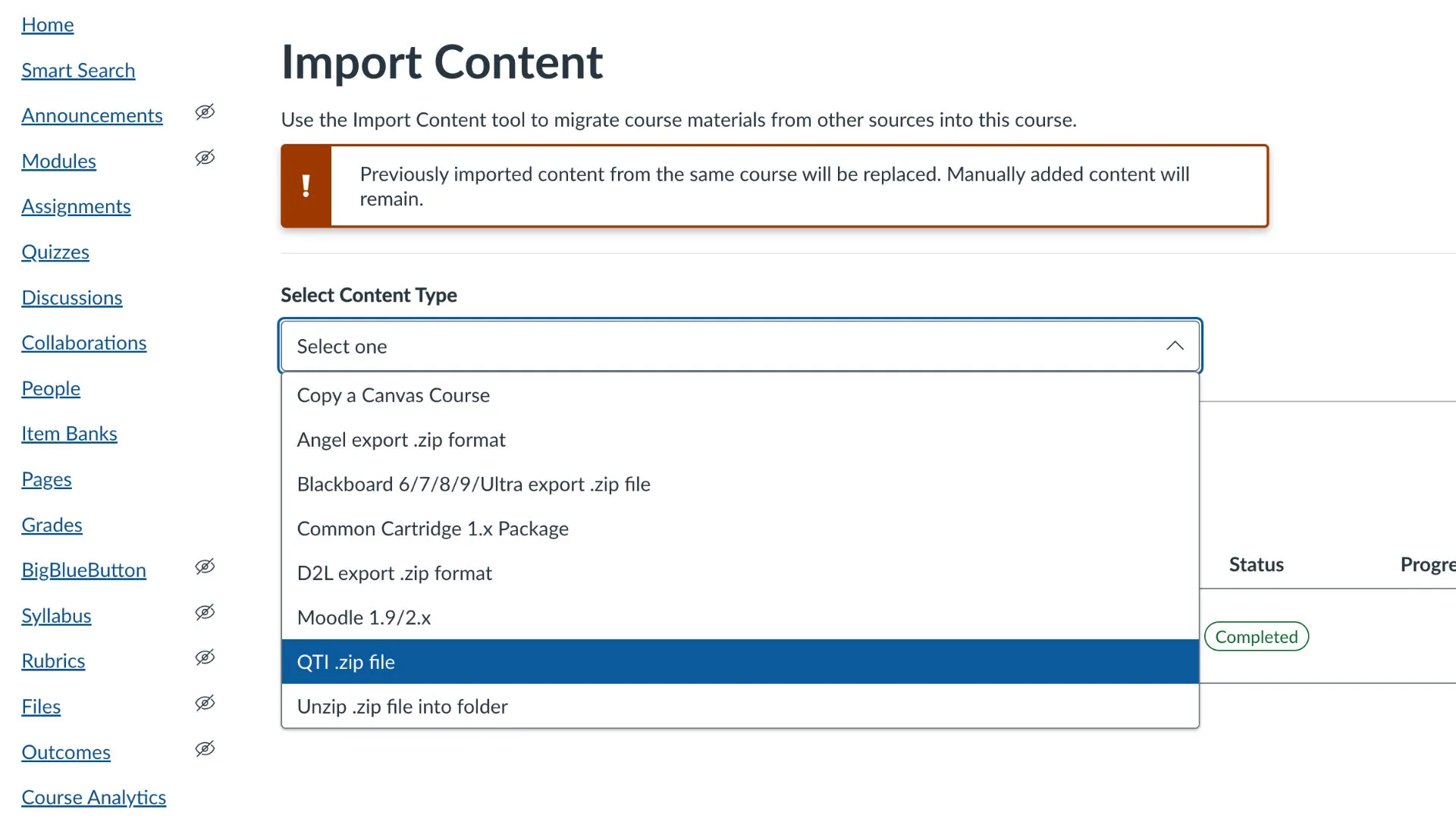This screenshot has width=1456, height=819.
Task: Go to the Grades section
Action: tap(52, 525)
